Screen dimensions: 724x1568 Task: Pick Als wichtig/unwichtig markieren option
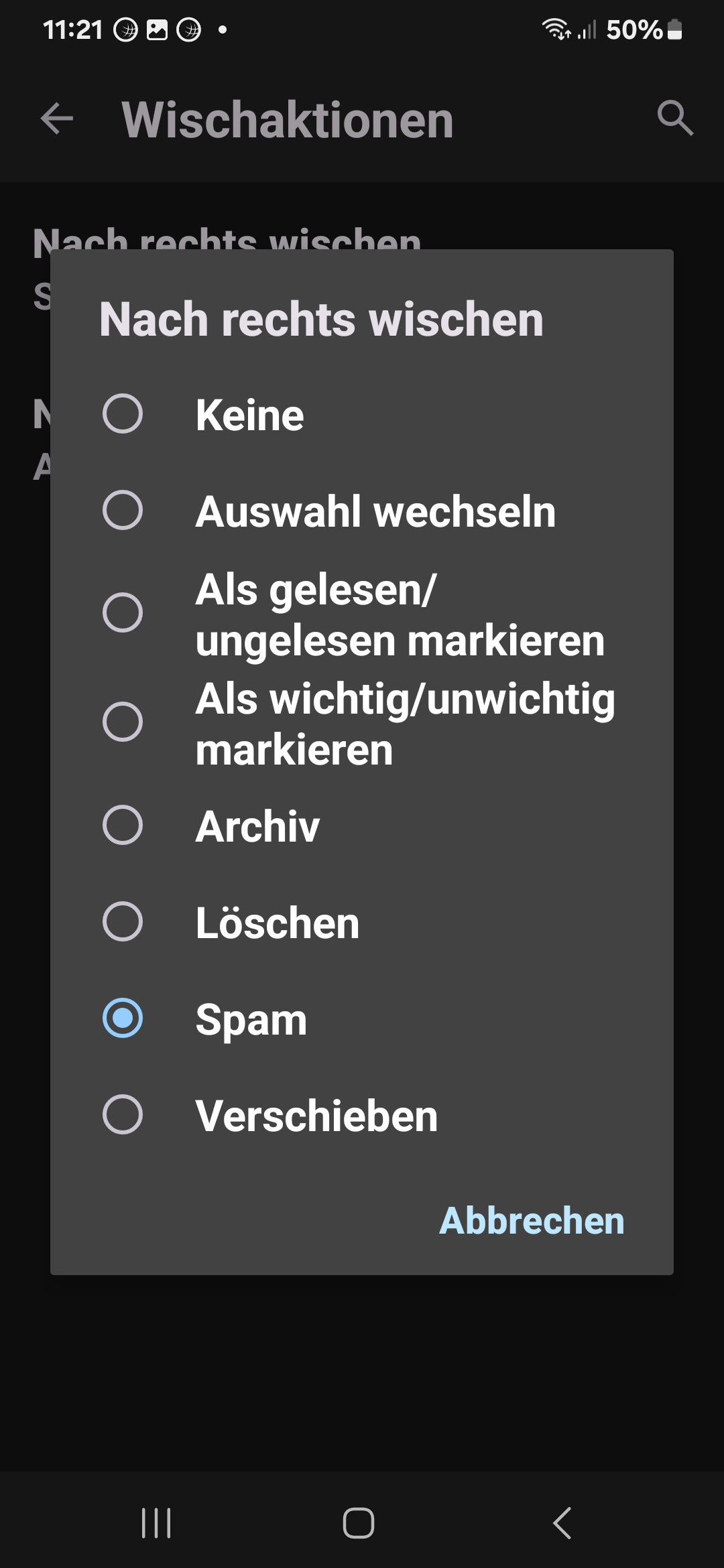(x=123, y=722)
